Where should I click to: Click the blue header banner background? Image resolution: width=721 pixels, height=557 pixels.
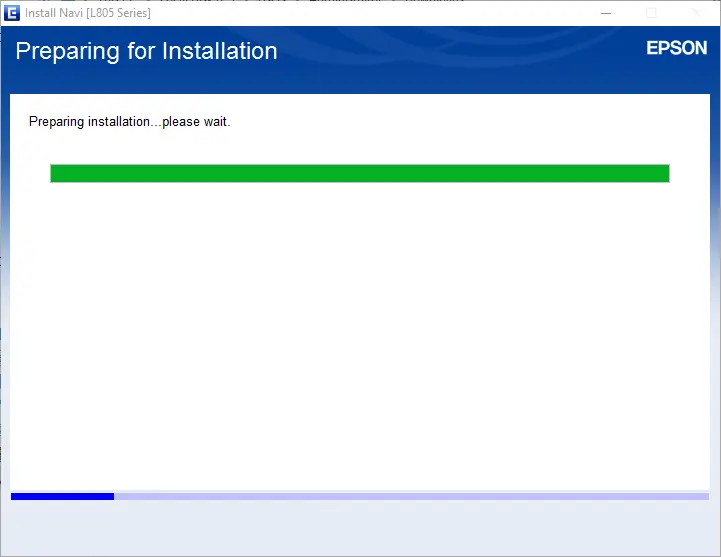coord(450,60)
